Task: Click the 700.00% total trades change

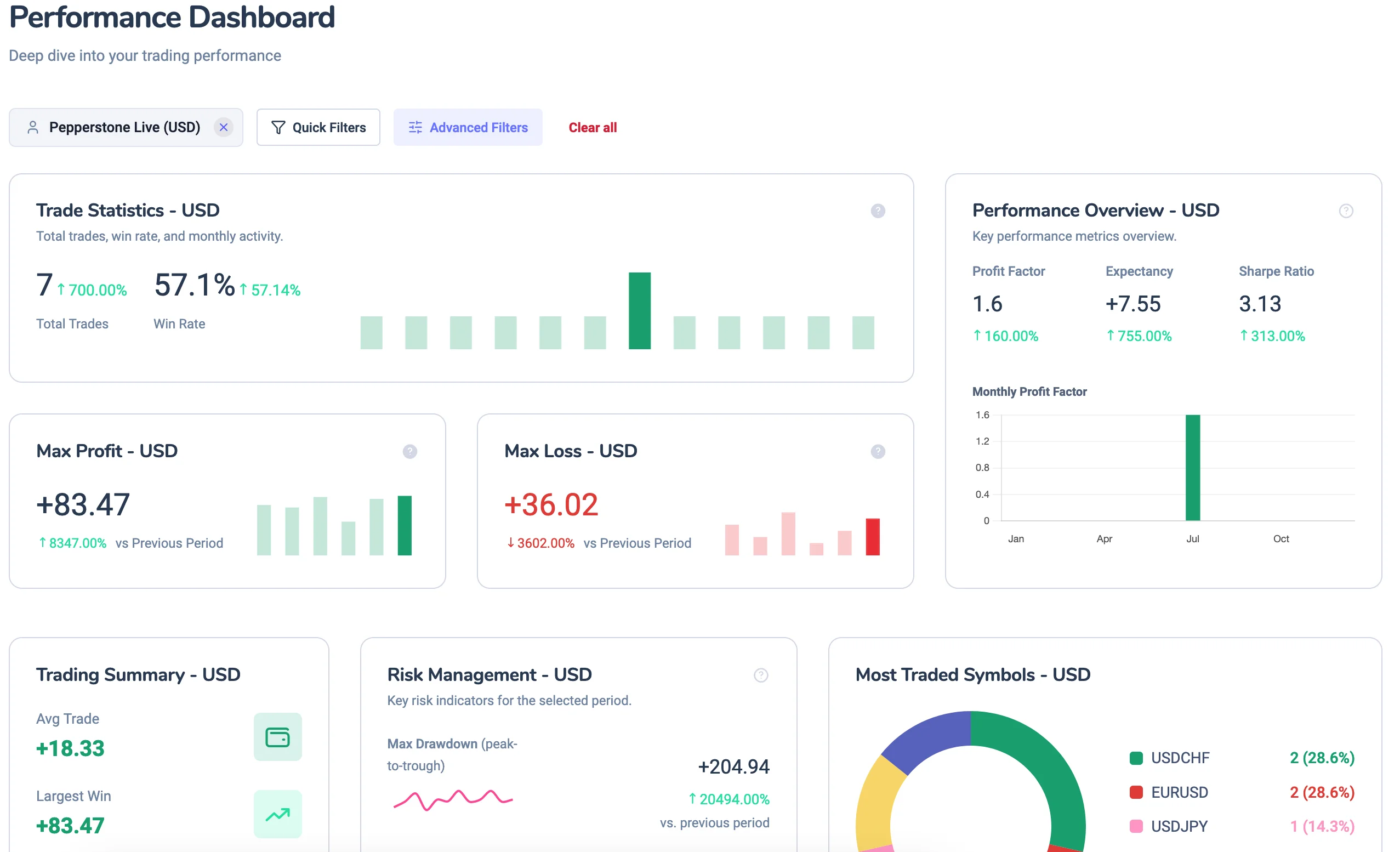Action: 92,291
